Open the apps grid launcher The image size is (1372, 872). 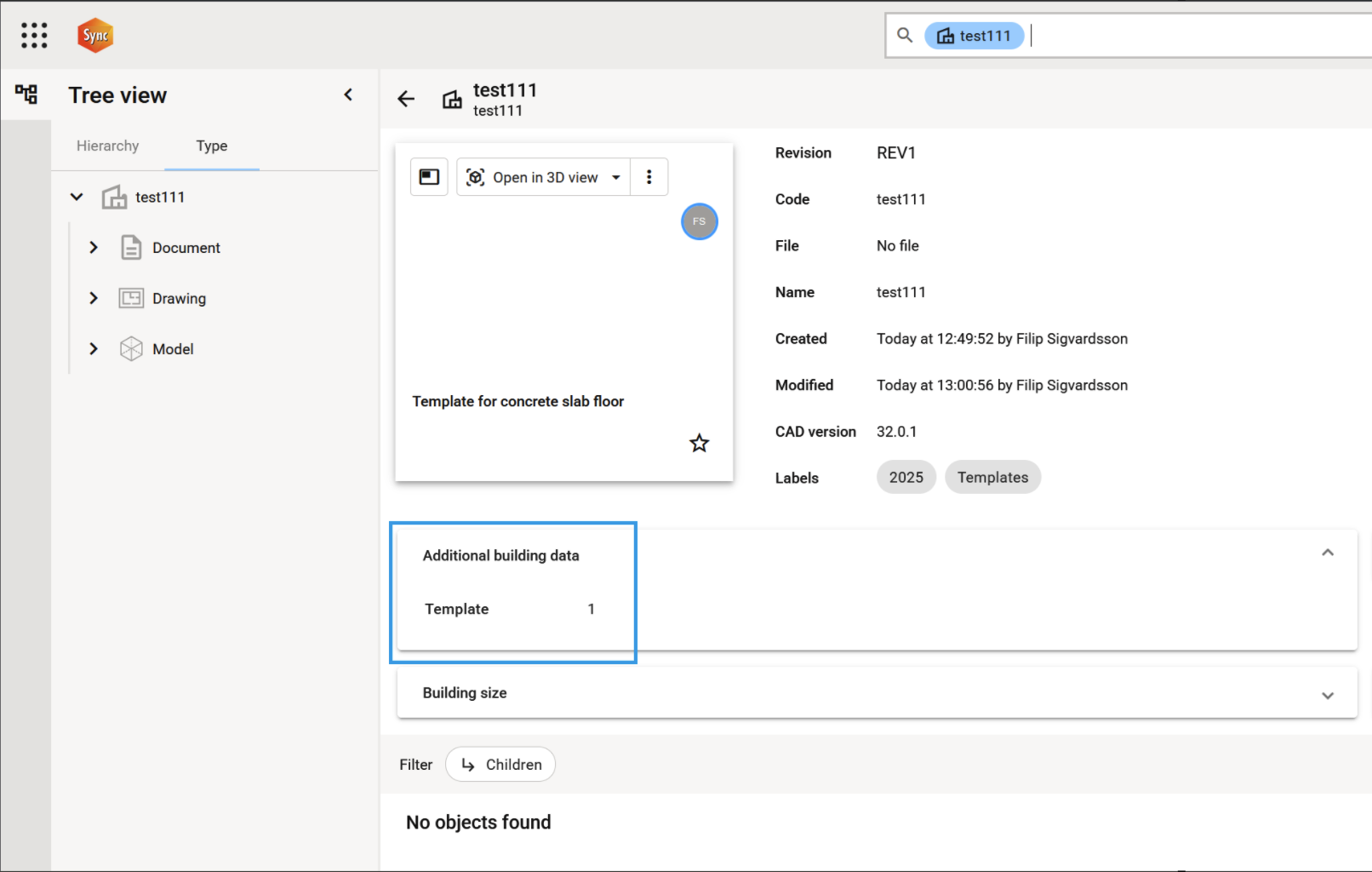click(x=34, y=35)
